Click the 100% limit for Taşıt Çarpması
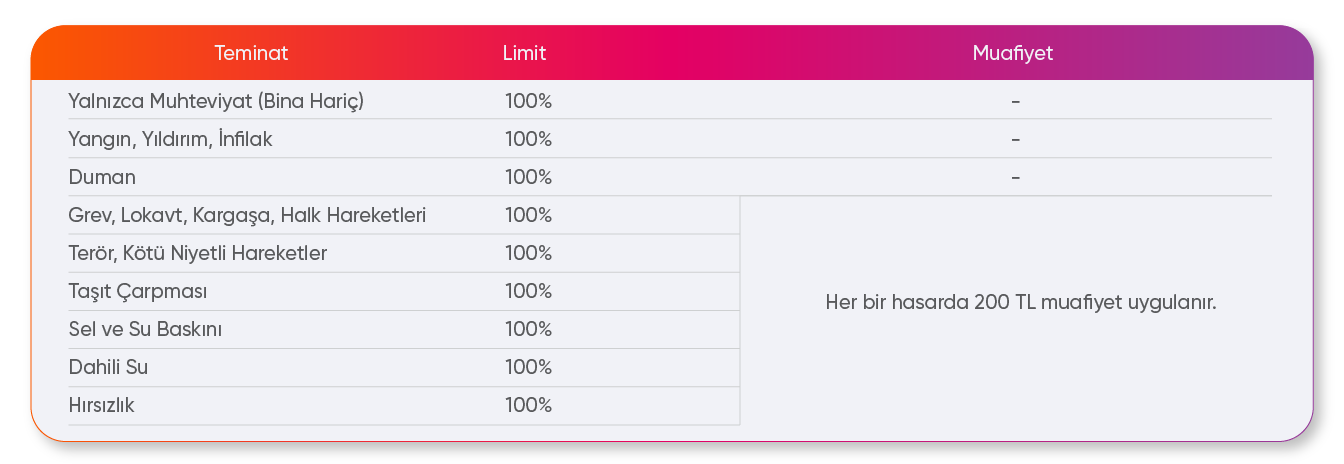1344x464 pixels. 528,291
